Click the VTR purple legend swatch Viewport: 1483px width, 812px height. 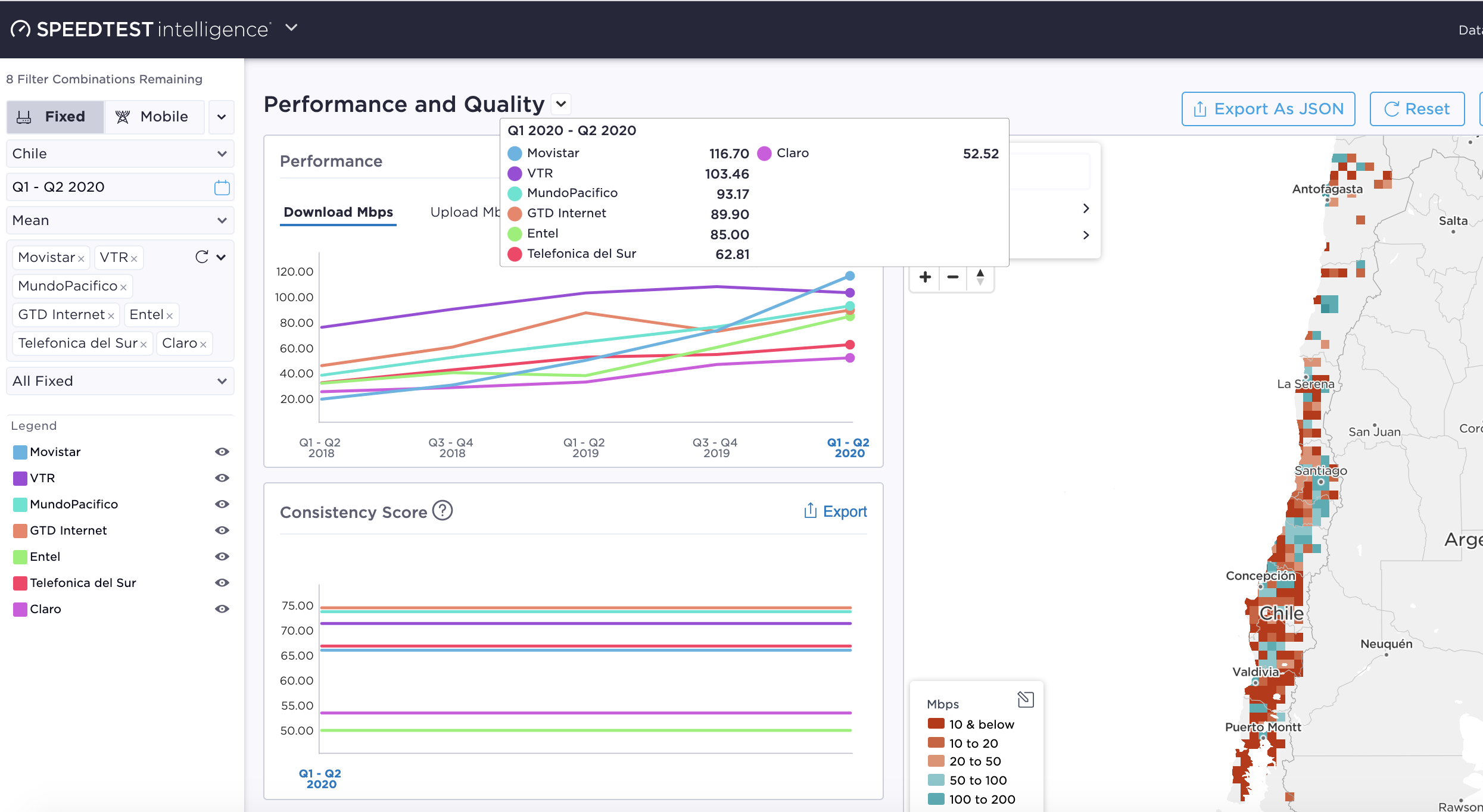point(20,479)
